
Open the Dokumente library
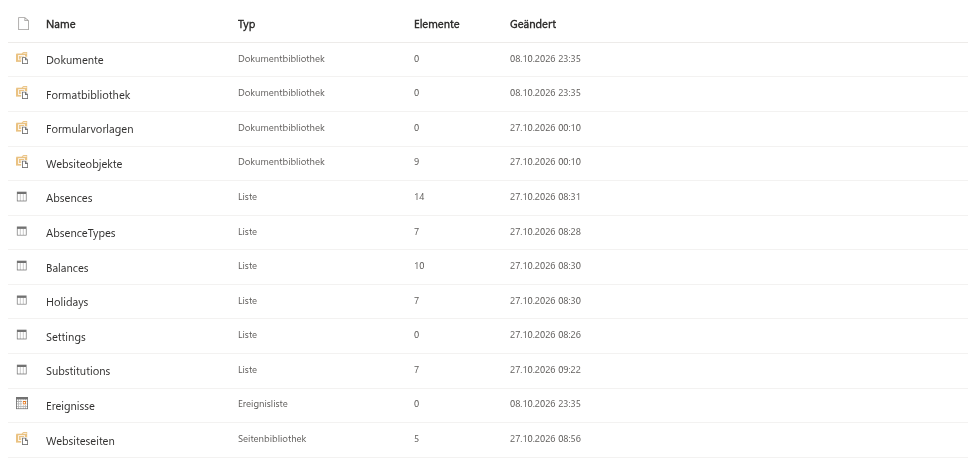(x=75, y=60)
